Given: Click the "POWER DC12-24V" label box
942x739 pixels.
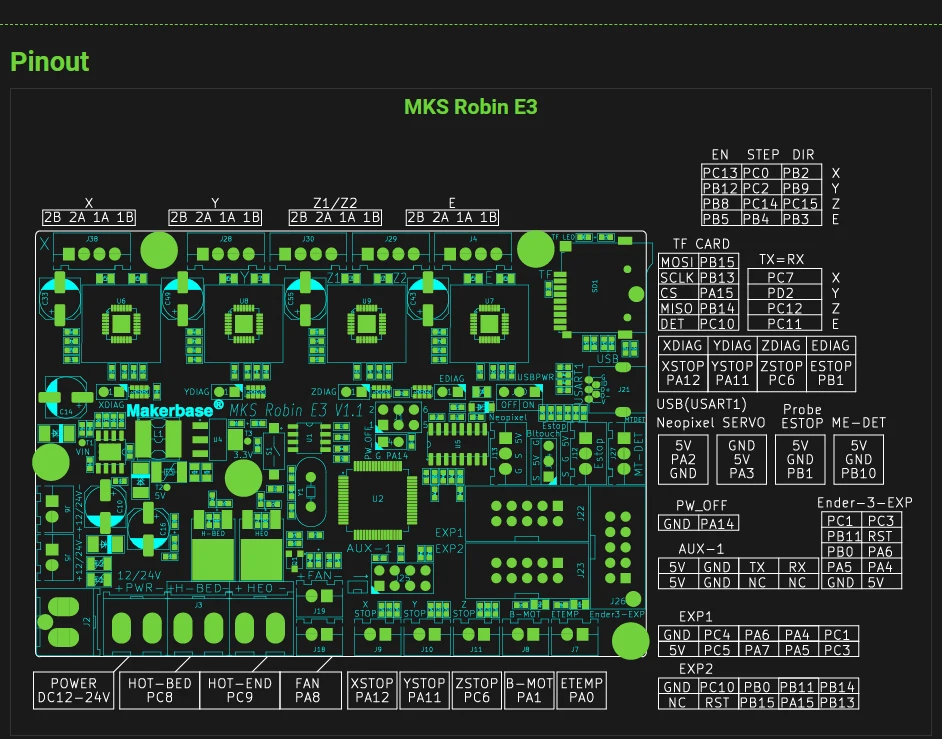Looking at the screenshot, I should click(74, 690).
